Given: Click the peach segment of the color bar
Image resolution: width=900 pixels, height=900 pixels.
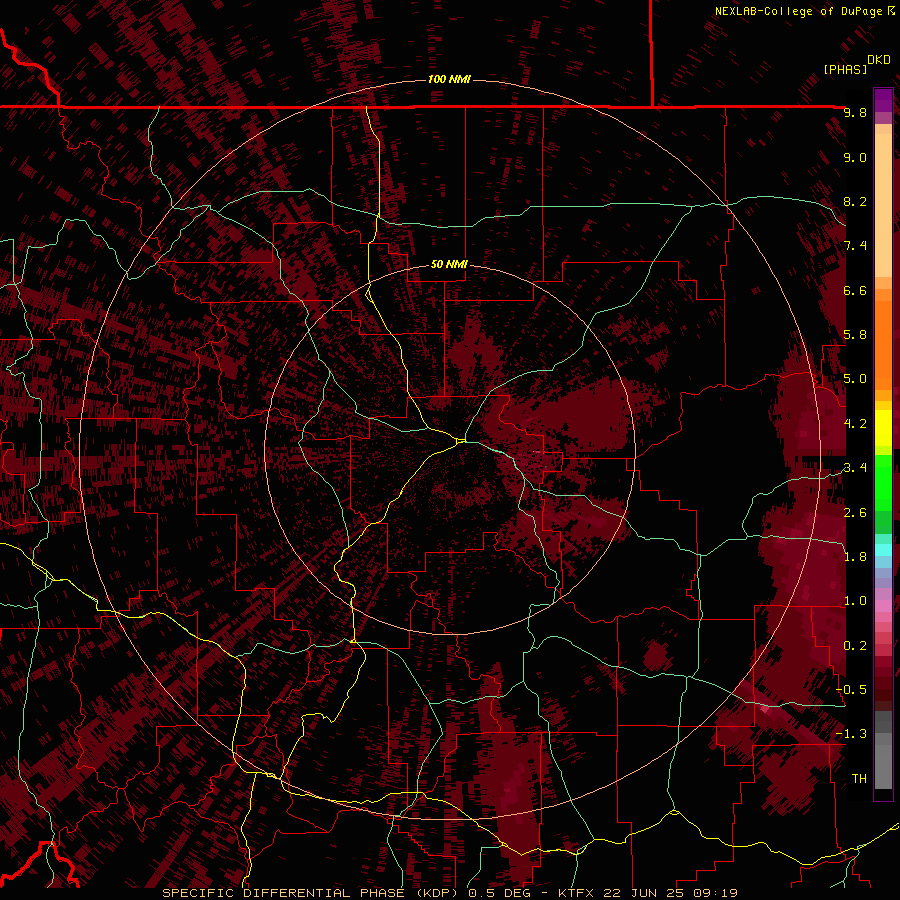Looking at the screenshot, I should [883, 205].
